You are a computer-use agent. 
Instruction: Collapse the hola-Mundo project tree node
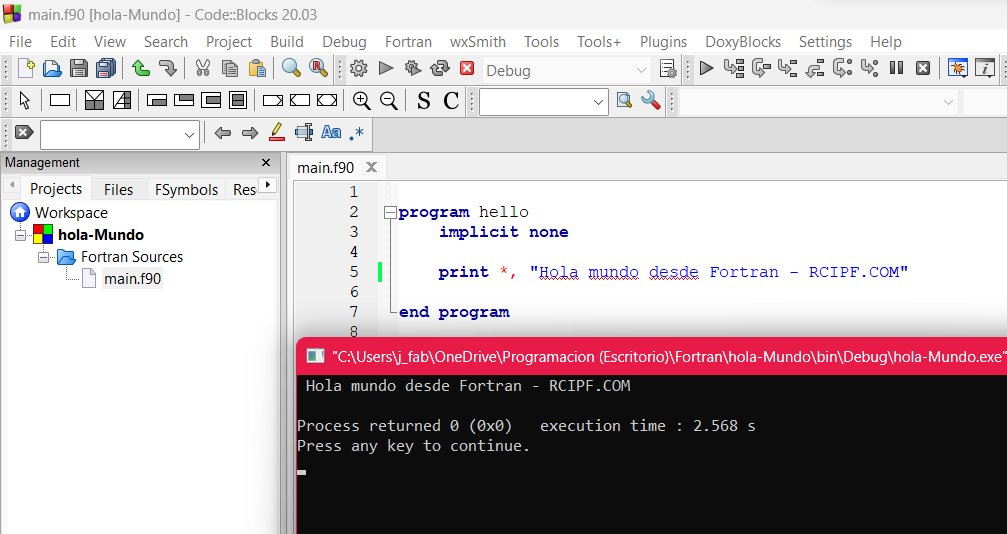point(21,235)
